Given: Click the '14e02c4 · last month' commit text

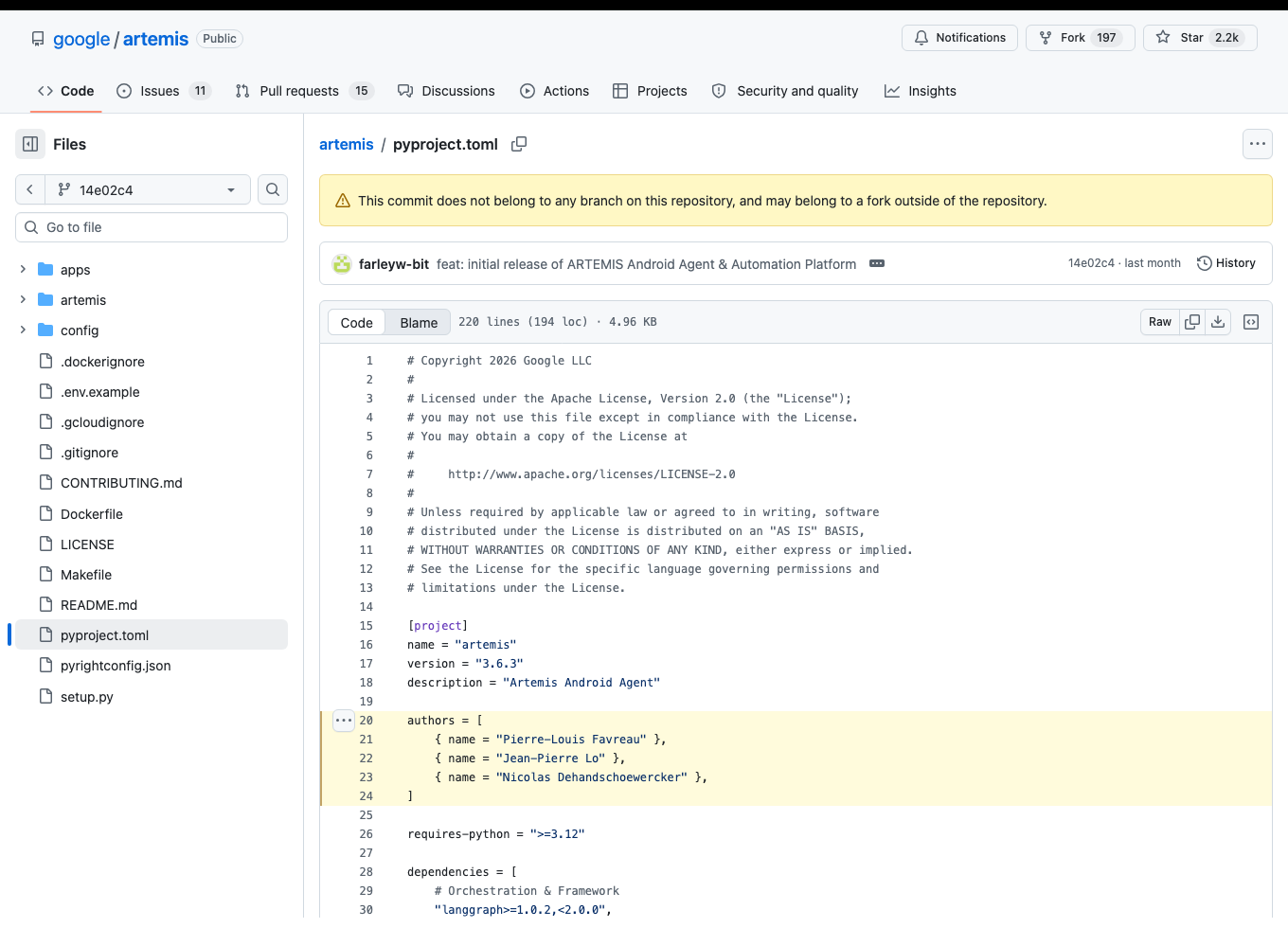Looking at the screenshot, I should click(x=1124, y=263).
